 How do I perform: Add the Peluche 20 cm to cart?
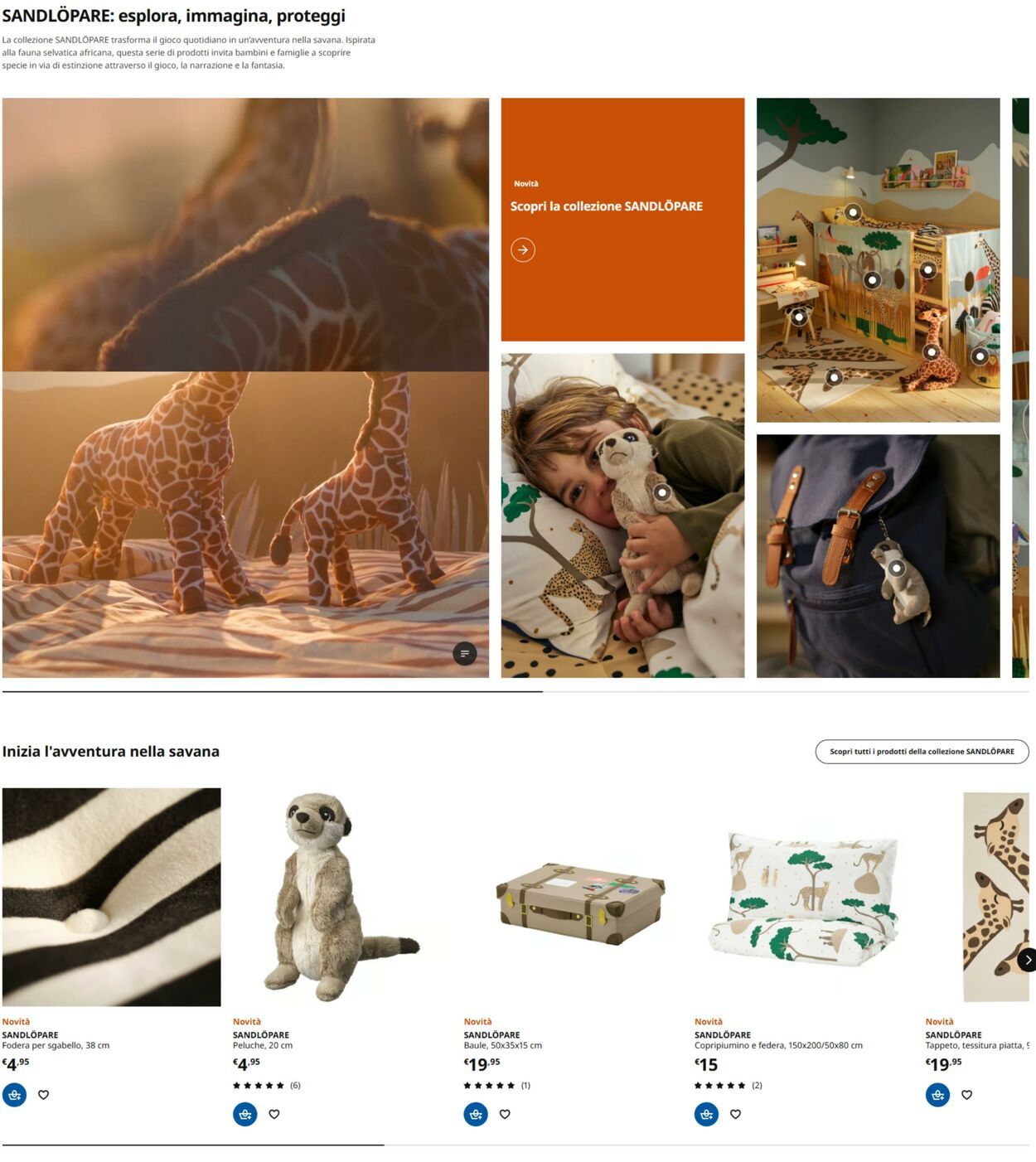[x=245, y=1114]
